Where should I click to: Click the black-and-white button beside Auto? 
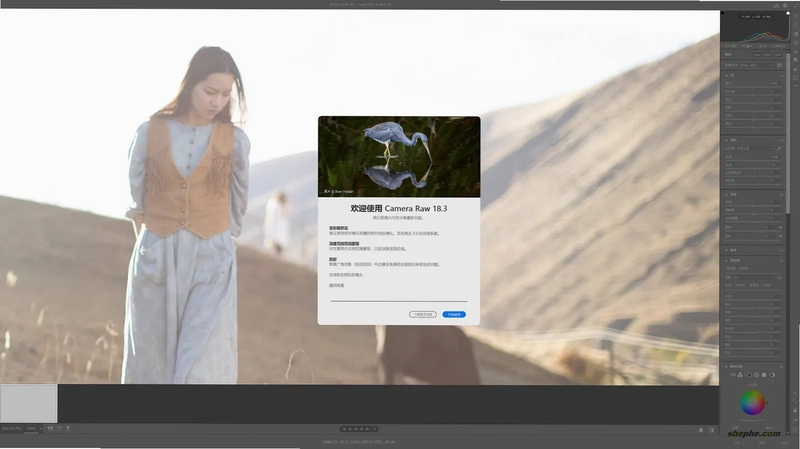[x=767, y=55]
